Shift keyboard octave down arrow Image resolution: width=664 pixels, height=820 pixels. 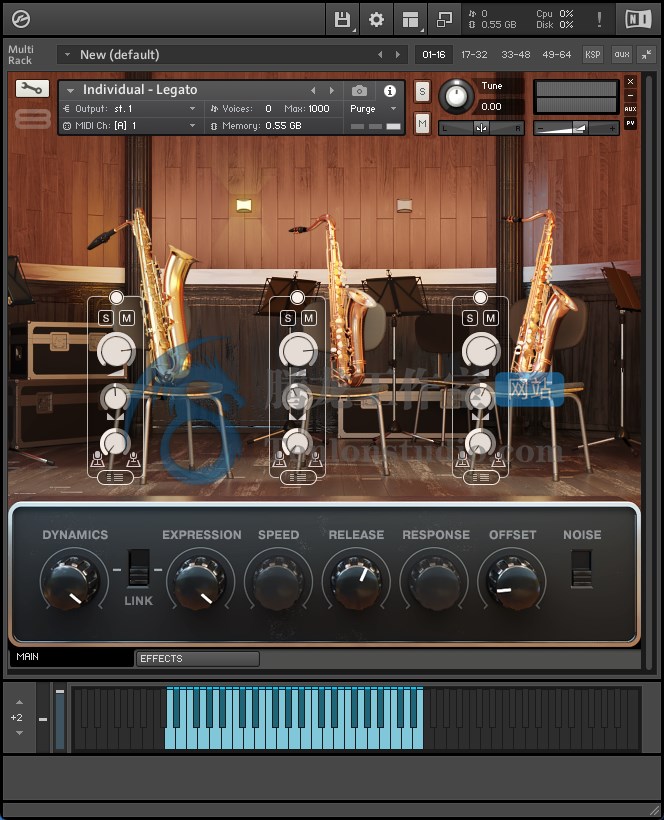19,733
